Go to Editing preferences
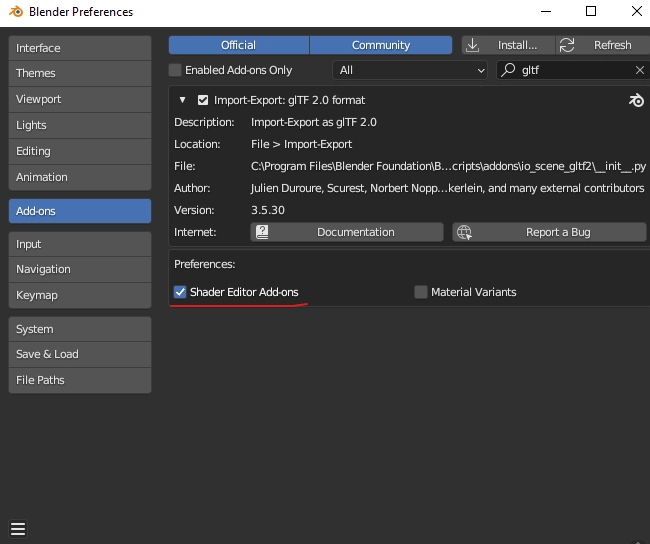This screenshot has width=650, height=544. click(x=80, y=151)
